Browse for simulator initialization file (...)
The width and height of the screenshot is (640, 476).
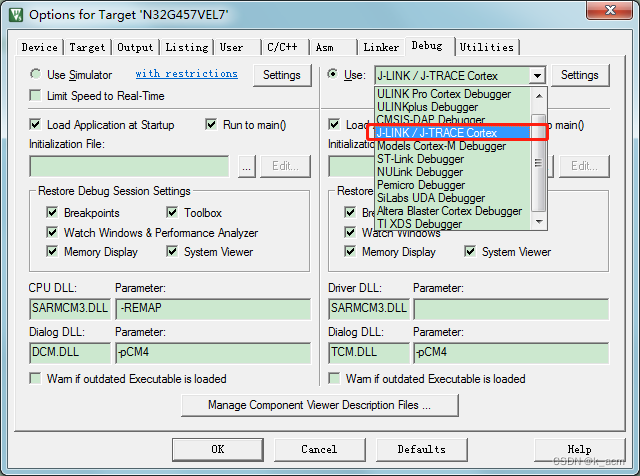point(247,167)
